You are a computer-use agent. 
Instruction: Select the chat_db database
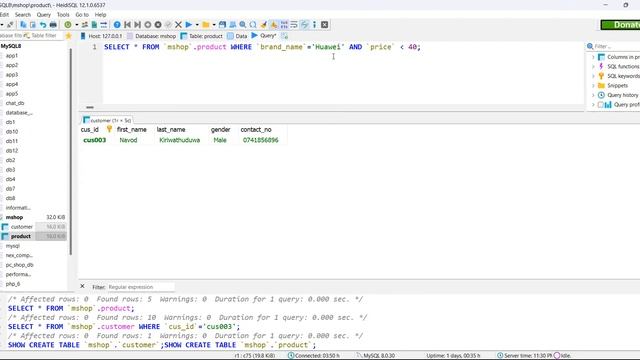point(15,103)
